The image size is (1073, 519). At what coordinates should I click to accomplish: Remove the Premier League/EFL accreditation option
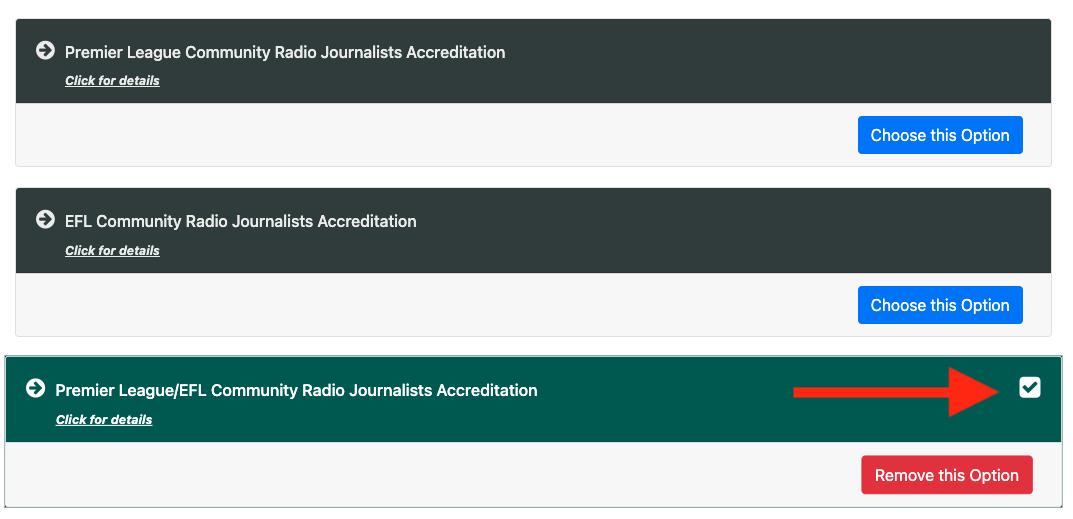(x=947, y=475)
